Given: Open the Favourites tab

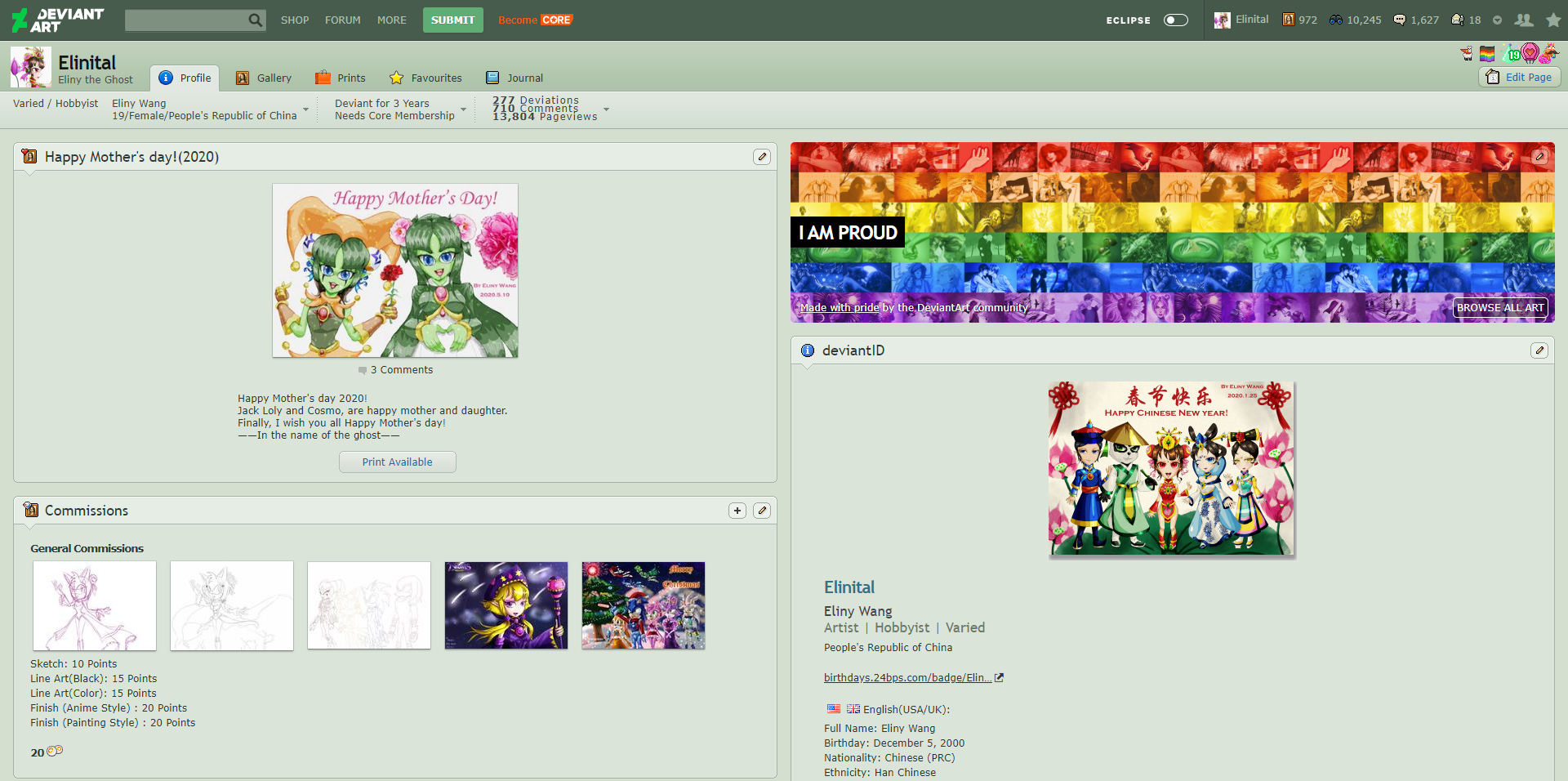Looking at the screenshot, I should (425, 78).
